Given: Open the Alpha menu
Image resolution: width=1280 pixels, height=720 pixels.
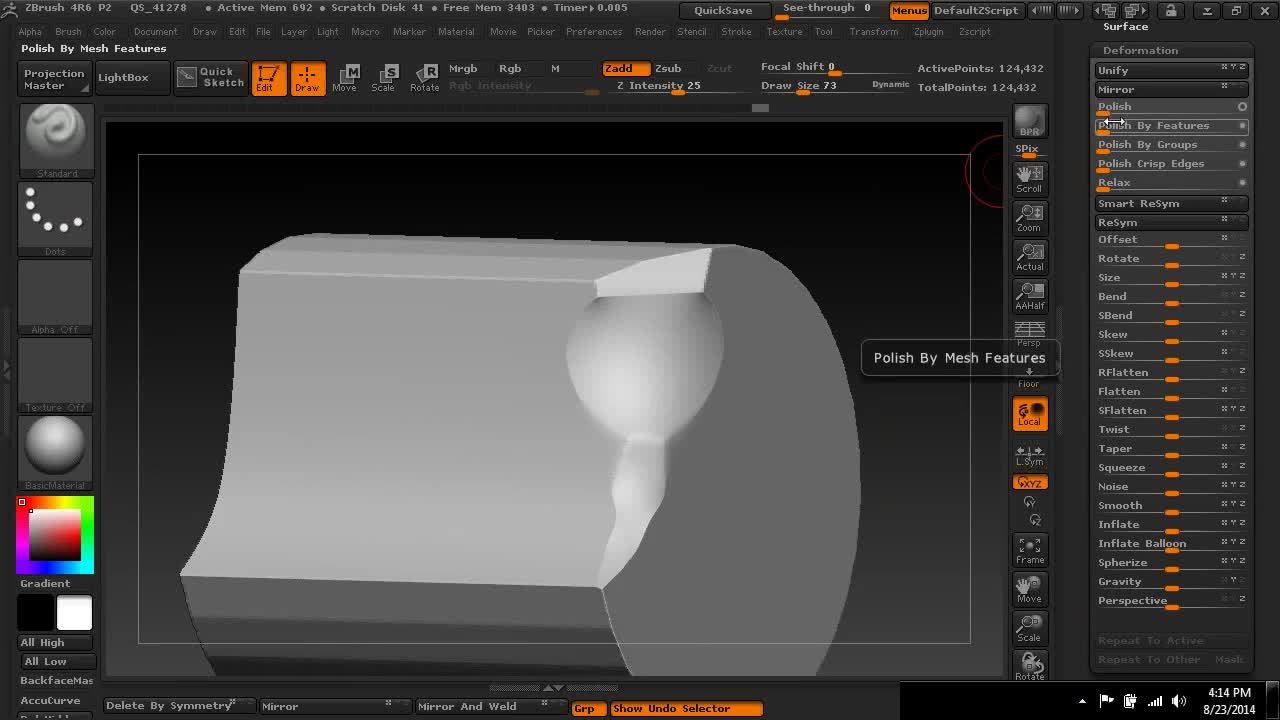Looking at the screenshot, I should pos(30,32).
